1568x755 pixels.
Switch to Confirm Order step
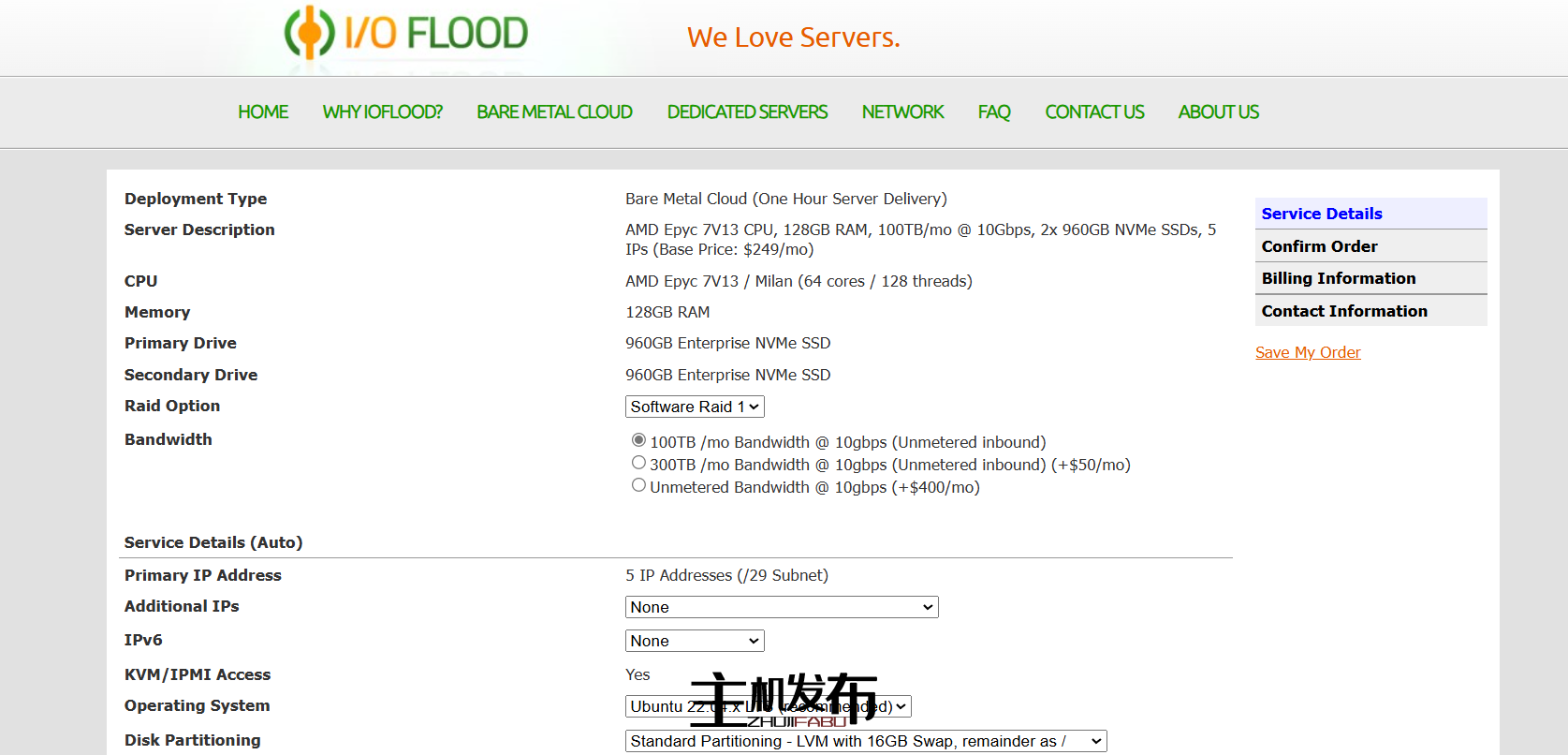point(1319,246)
